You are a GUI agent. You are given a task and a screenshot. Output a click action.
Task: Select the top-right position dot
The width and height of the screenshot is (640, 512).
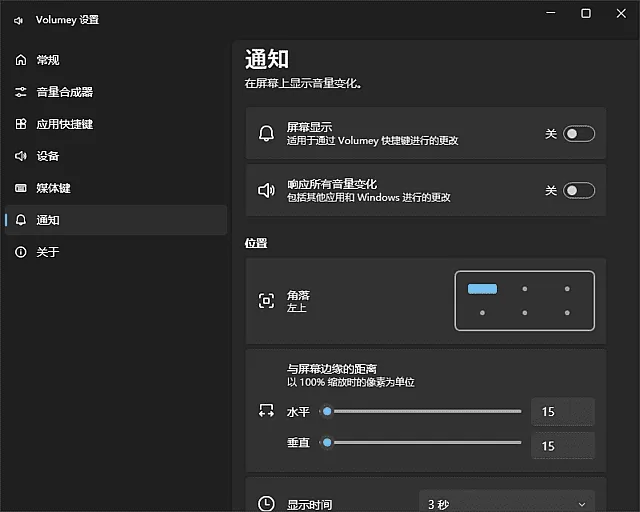tap(567, 289)
